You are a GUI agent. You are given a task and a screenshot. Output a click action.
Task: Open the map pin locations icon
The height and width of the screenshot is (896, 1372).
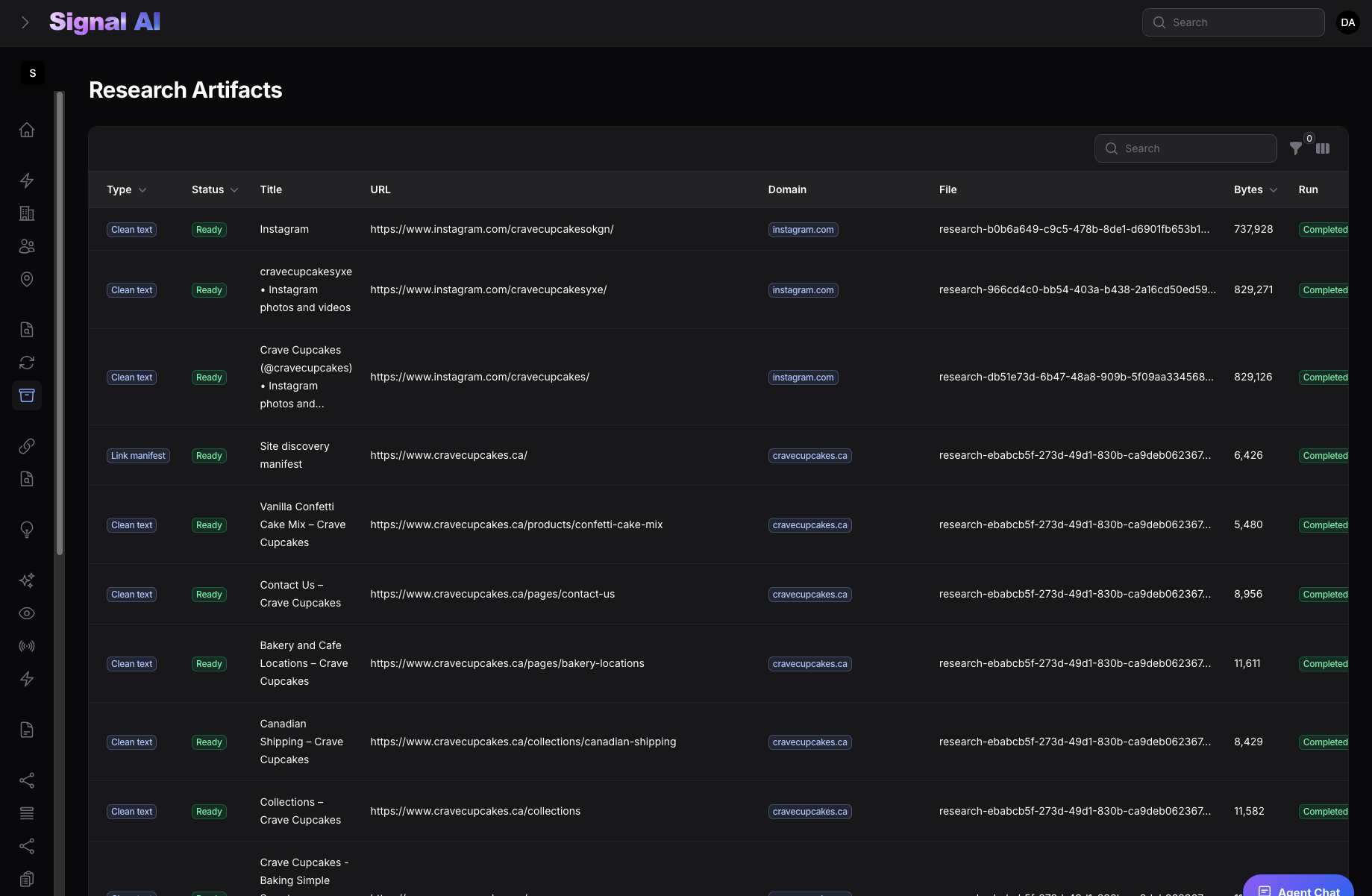tap(27, 279)
